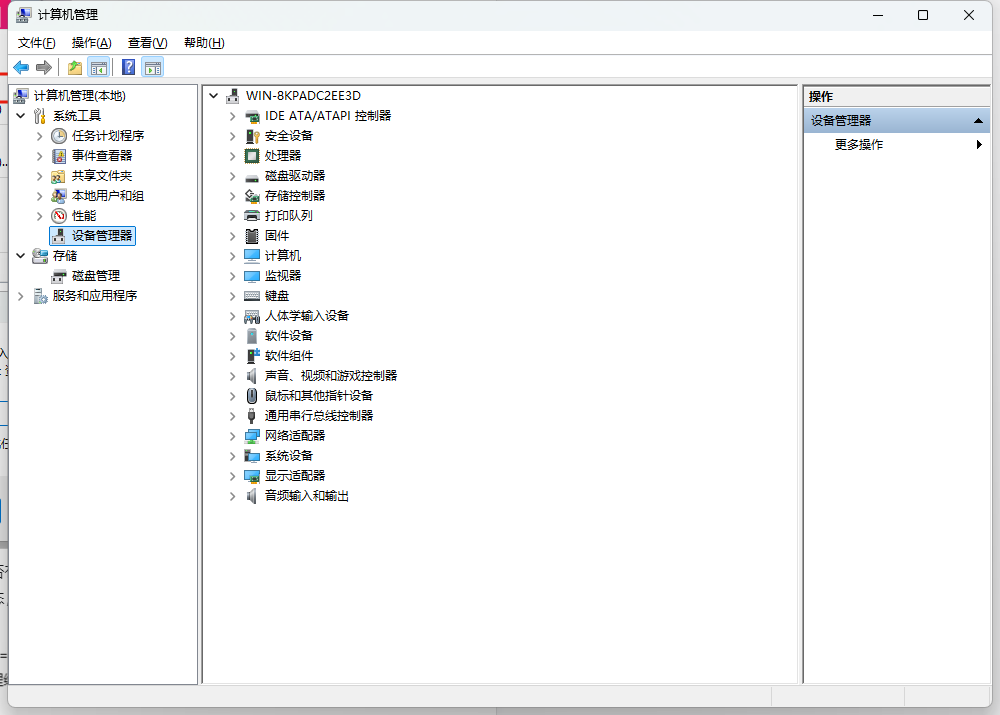Toggle the Show/Hide Console Tree toolbar button
Screen dimensions: 1000x715
(x=99, y=67)
